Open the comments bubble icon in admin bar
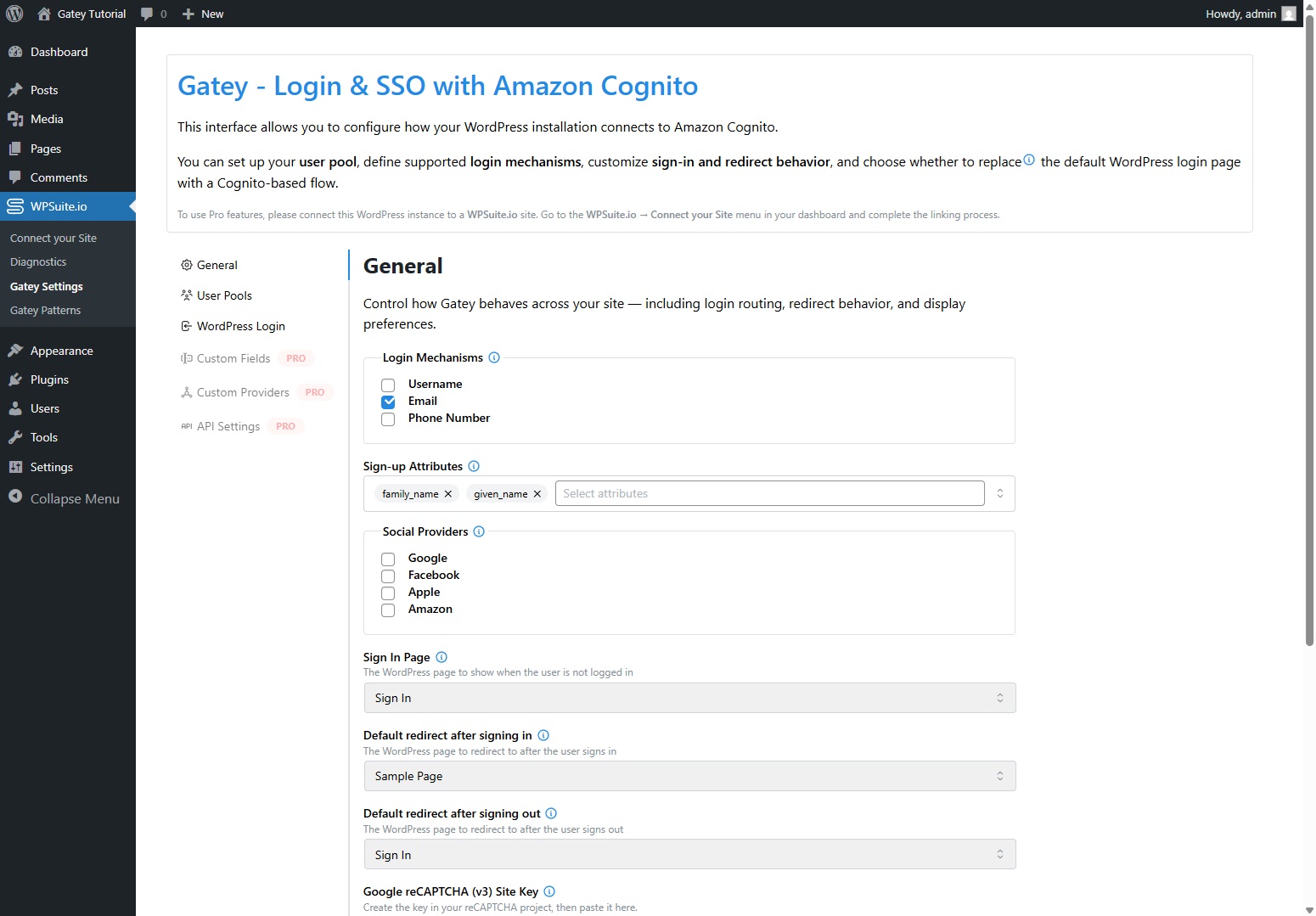Screen dimensions: 1316x916 (148, 14)
